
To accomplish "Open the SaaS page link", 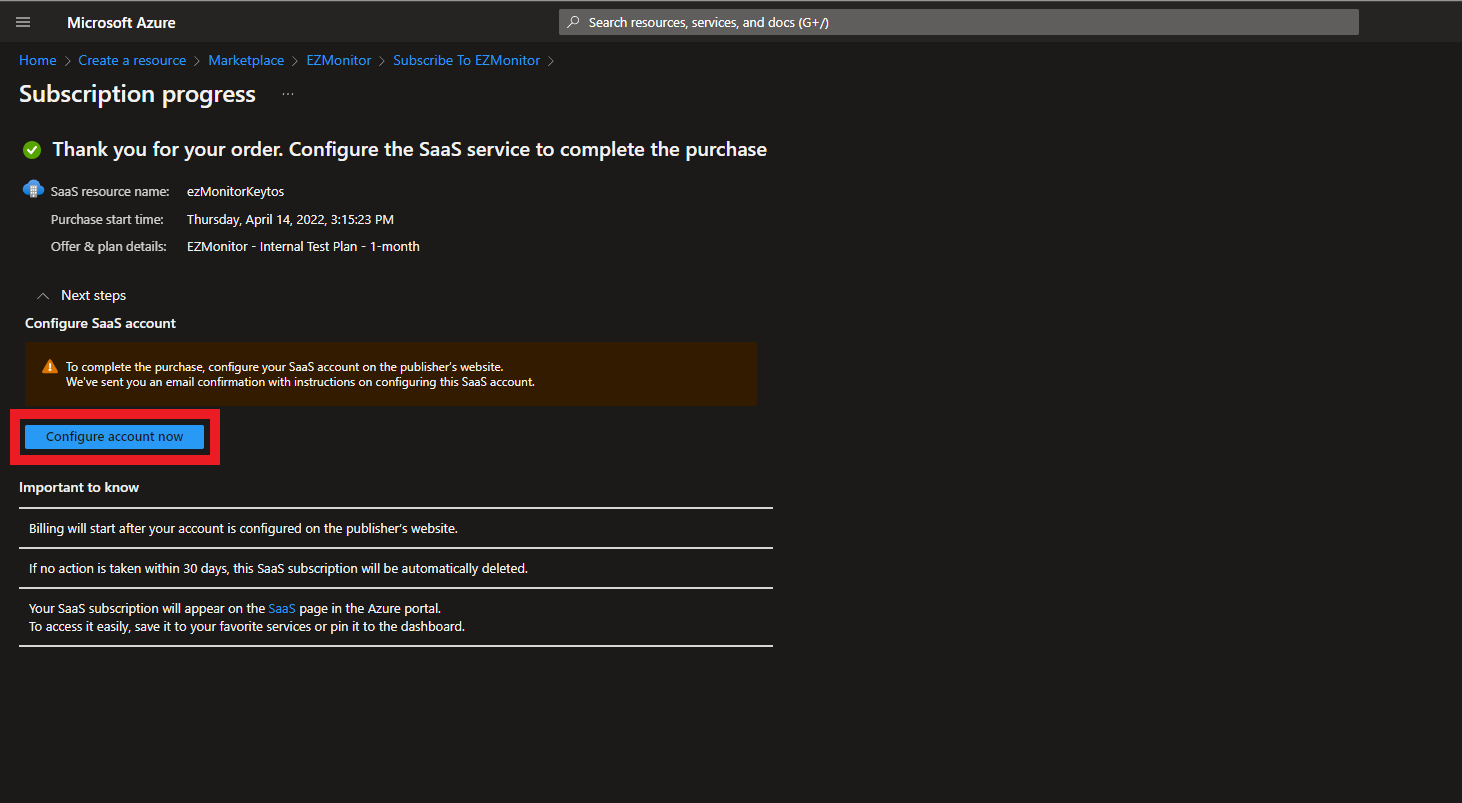I will (x=282, y=608).
